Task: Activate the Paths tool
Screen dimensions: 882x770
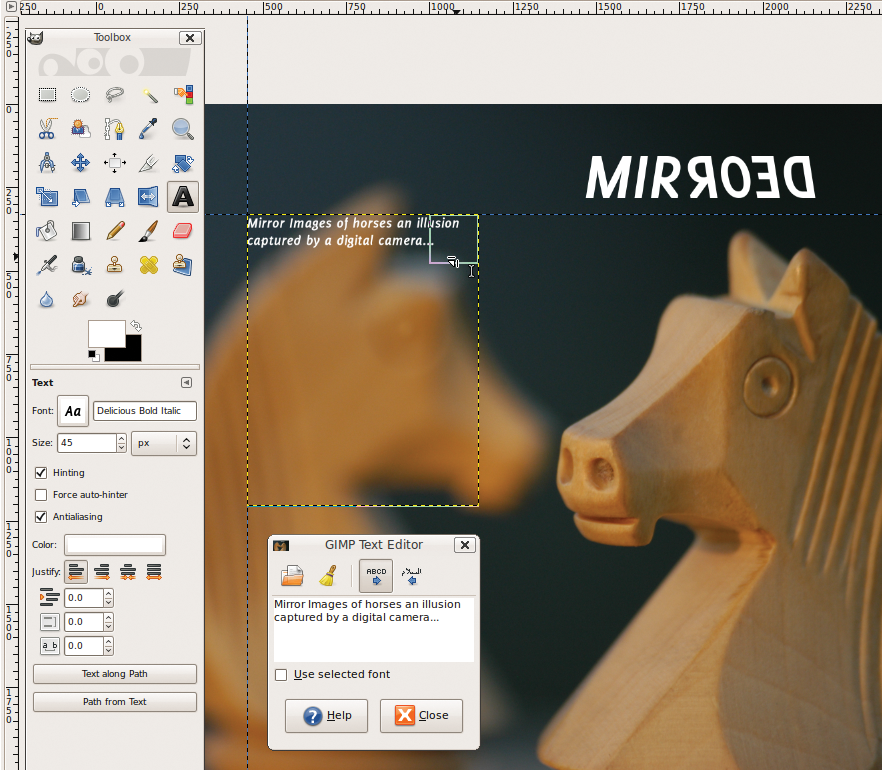Action: click(x=115, y=129)
